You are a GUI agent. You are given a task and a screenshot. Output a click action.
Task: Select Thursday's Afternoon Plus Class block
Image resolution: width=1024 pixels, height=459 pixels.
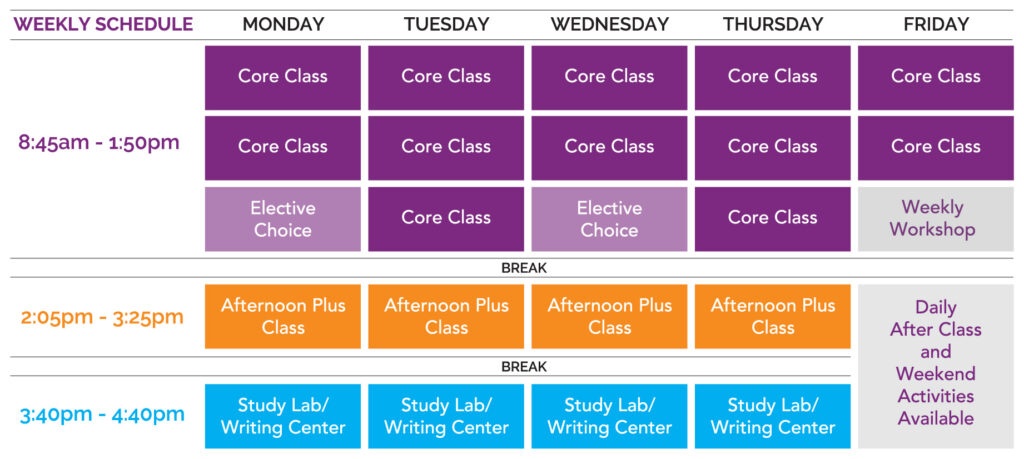[x=772, y=316]
